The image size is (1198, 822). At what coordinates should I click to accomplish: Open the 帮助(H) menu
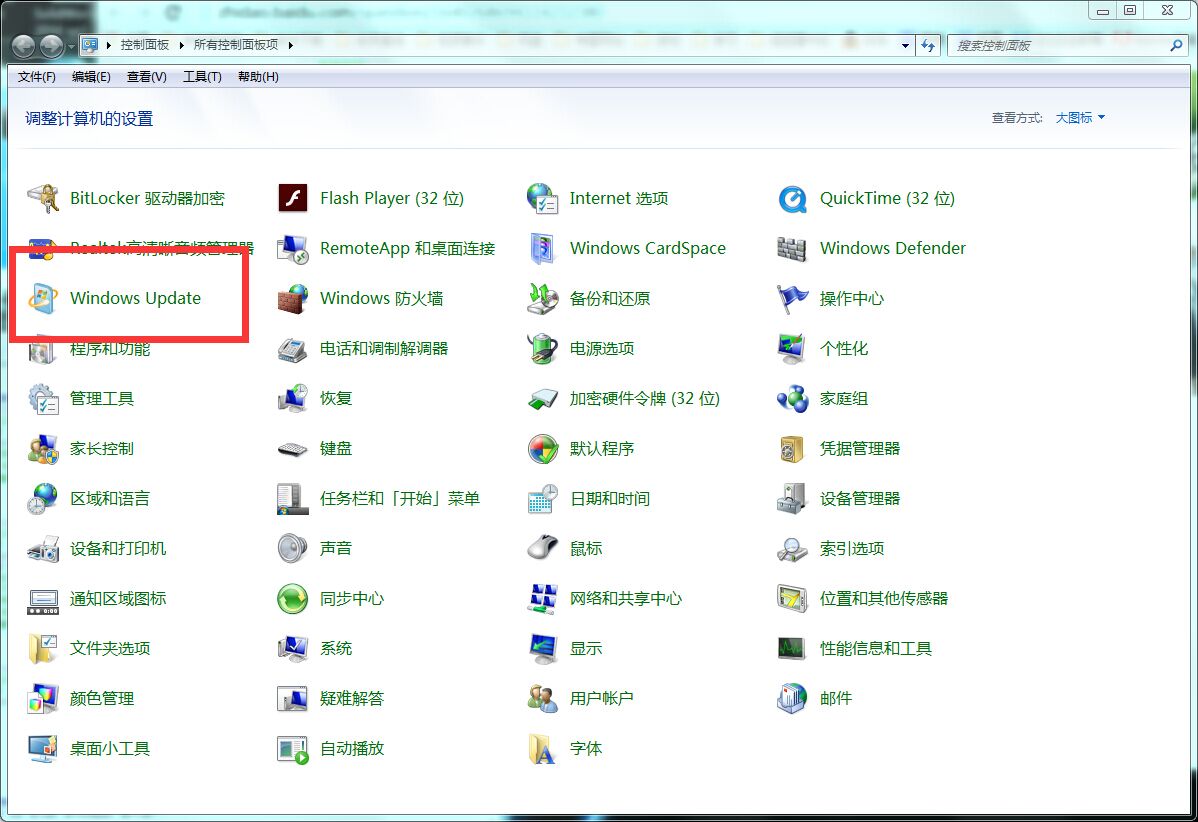pos(258,77)
